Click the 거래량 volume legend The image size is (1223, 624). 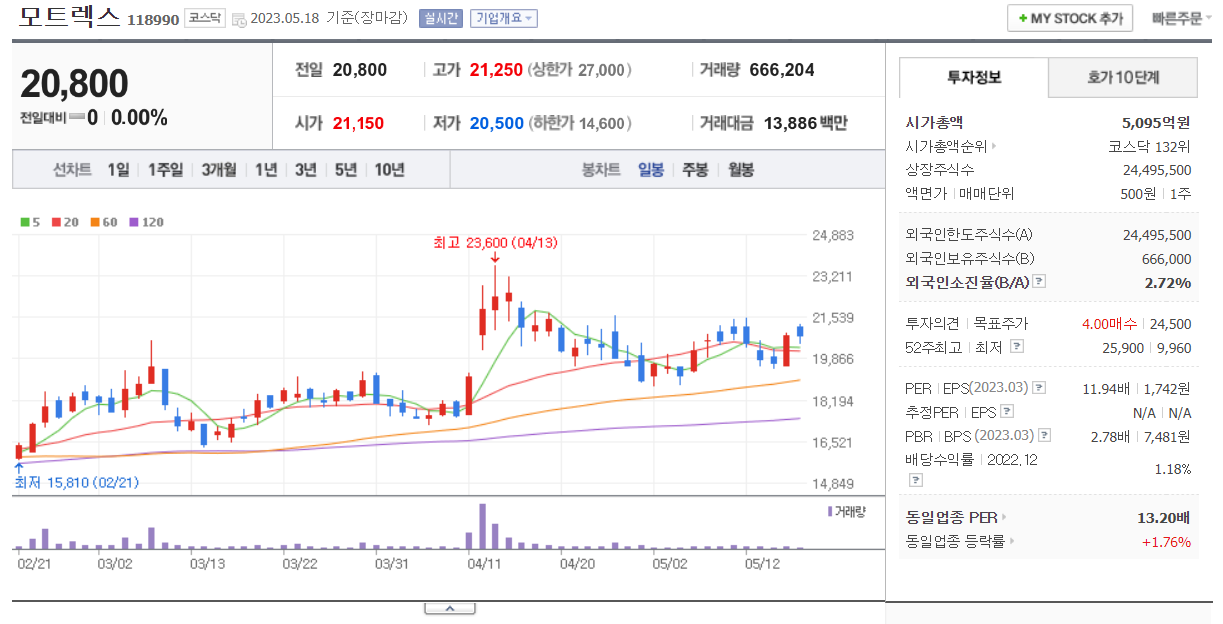pos(847,511)
